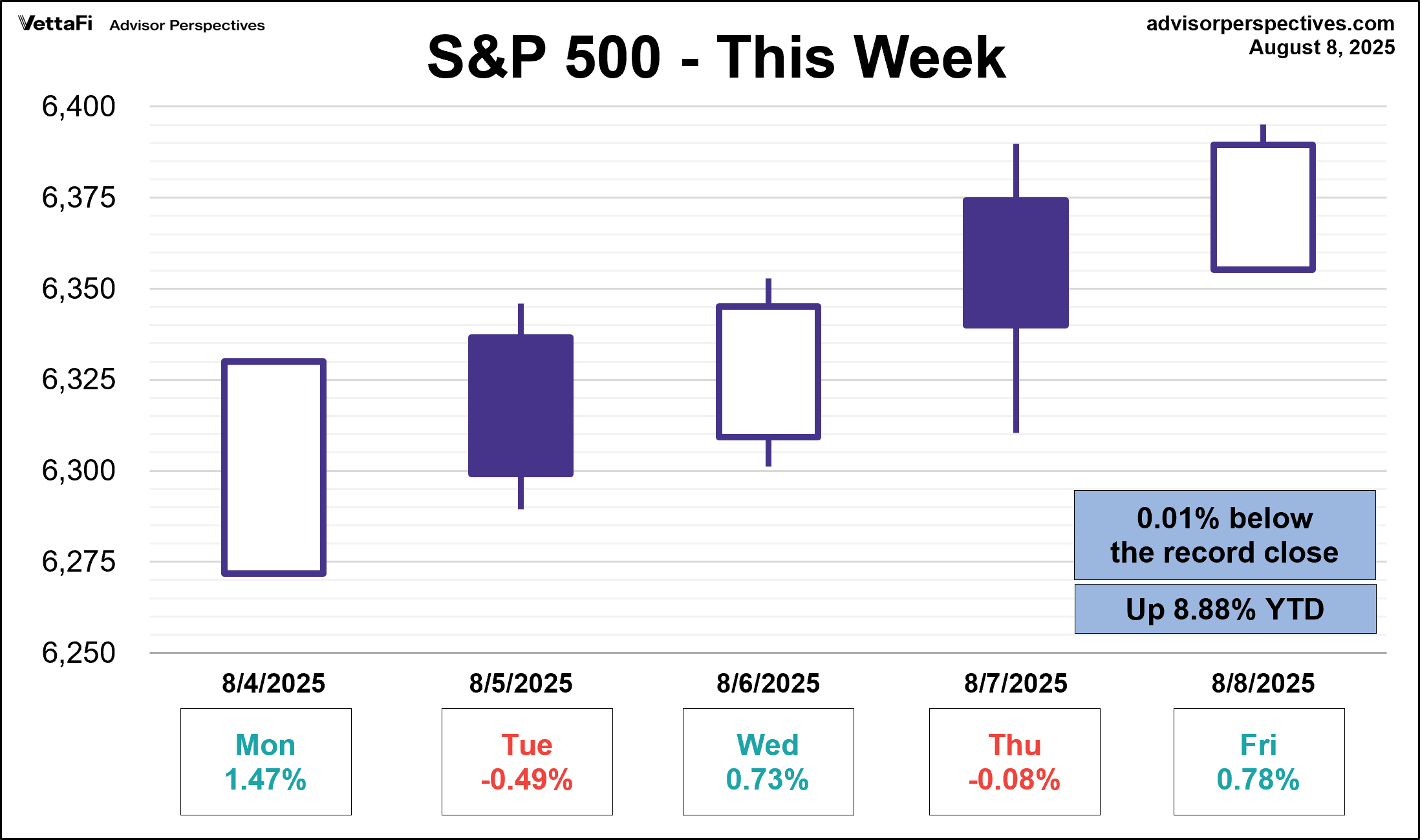This screenshot has height=840, width=1420.
Task: Click the VettaFi logo
Action: click(x=56, y=24)
